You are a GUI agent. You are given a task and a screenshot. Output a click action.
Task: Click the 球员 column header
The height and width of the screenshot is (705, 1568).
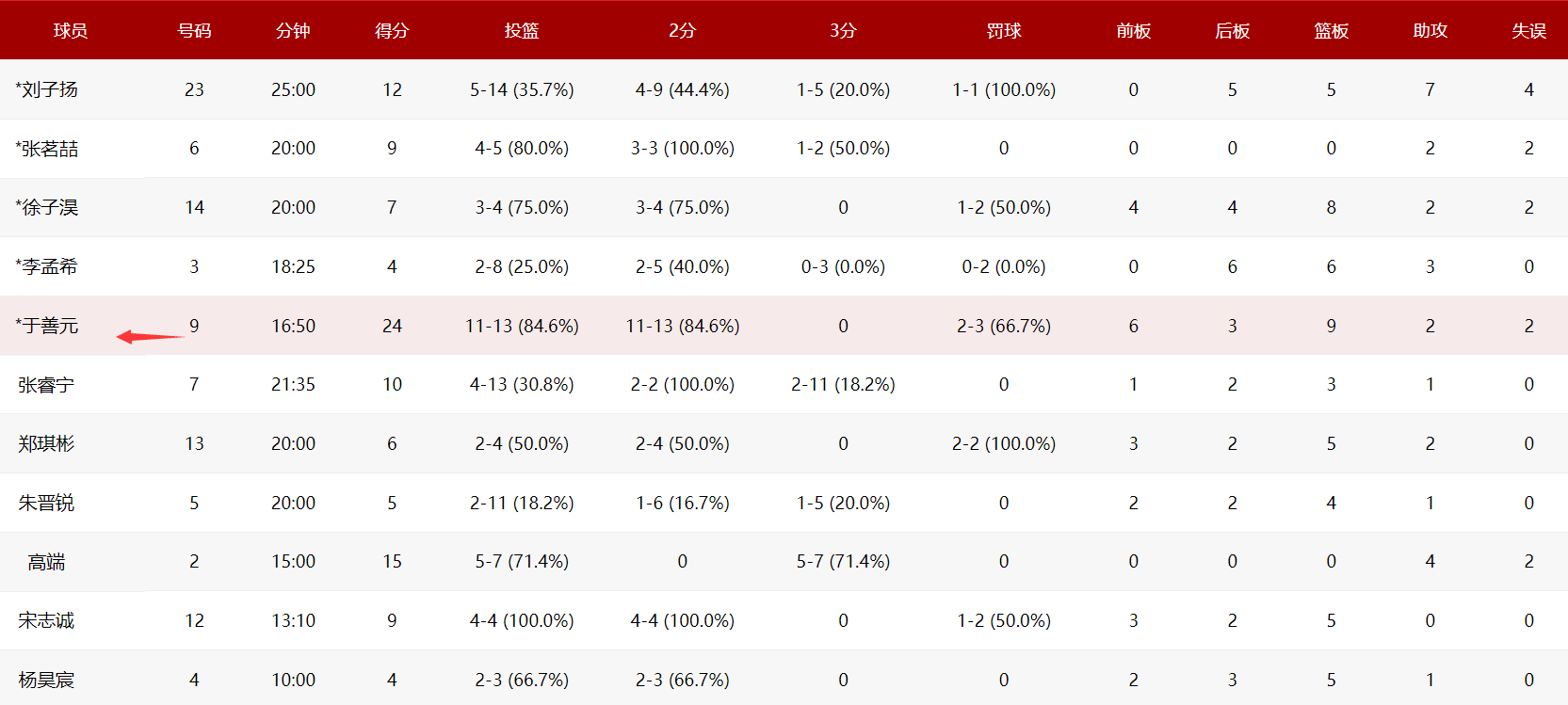[70, 31]
